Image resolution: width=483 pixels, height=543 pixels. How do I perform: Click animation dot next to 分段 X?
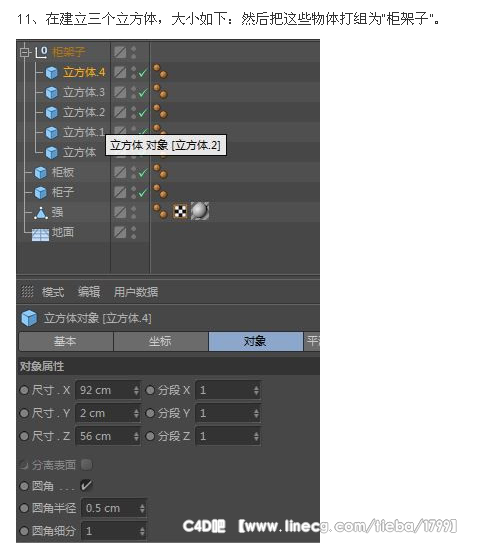150,390
